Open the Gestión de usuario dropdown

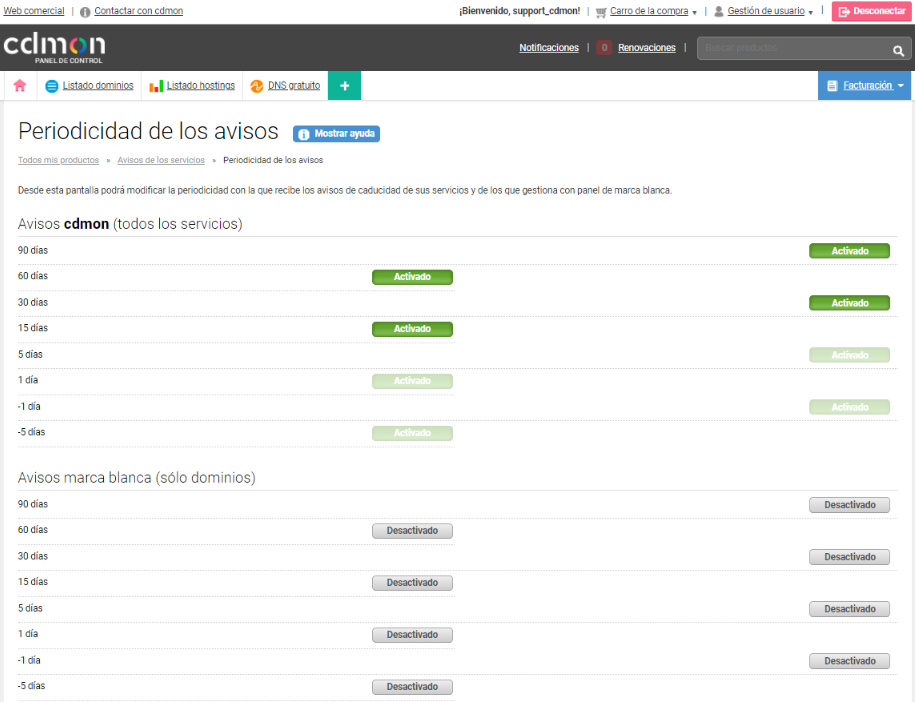click(770, 11)
